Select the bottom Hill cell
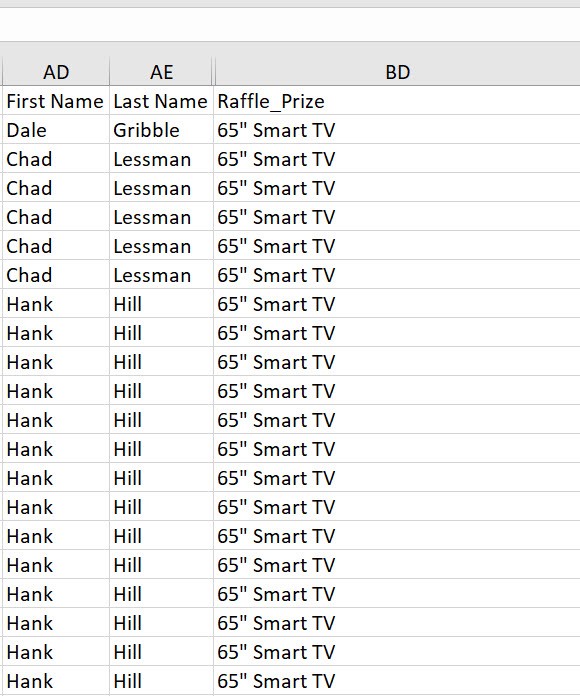The height and width of the screenshot is (696, 580). point(161,680)
